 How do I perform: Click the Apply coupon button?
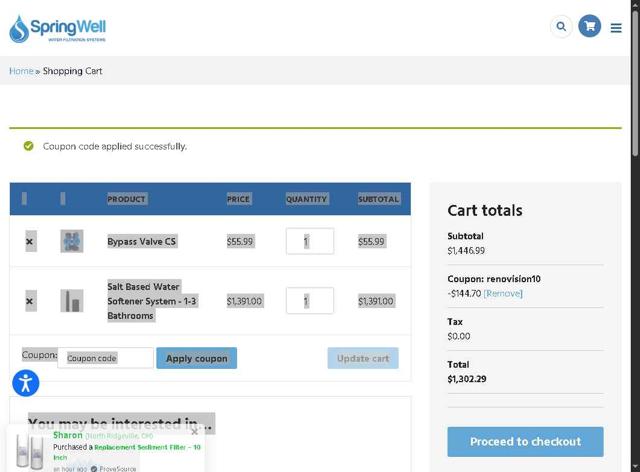coord(196,358)
